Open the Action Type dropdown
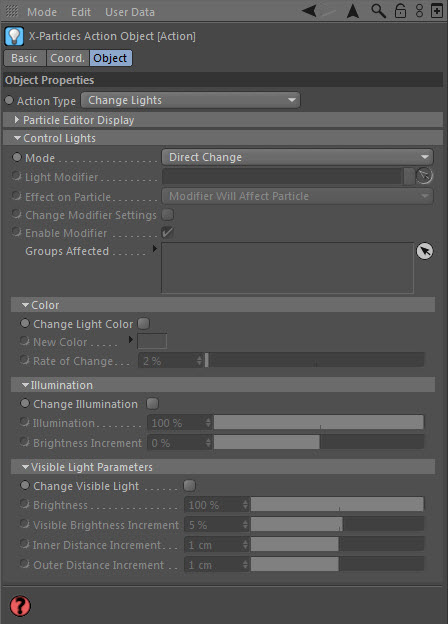This screenshot has width=448, height=624. click(x=191, y=100)
